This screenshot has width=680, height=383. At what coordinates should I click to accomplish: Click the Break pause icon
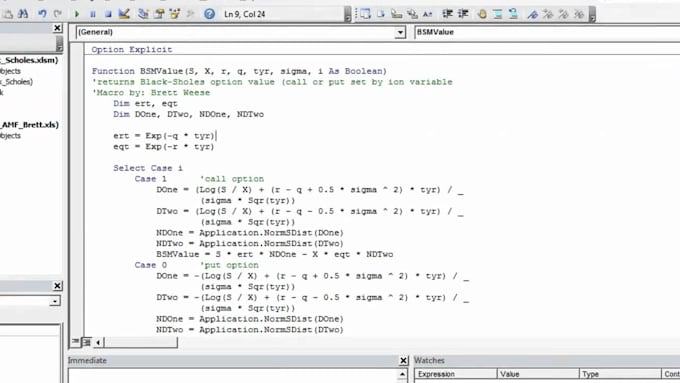[x=92, y=14]
